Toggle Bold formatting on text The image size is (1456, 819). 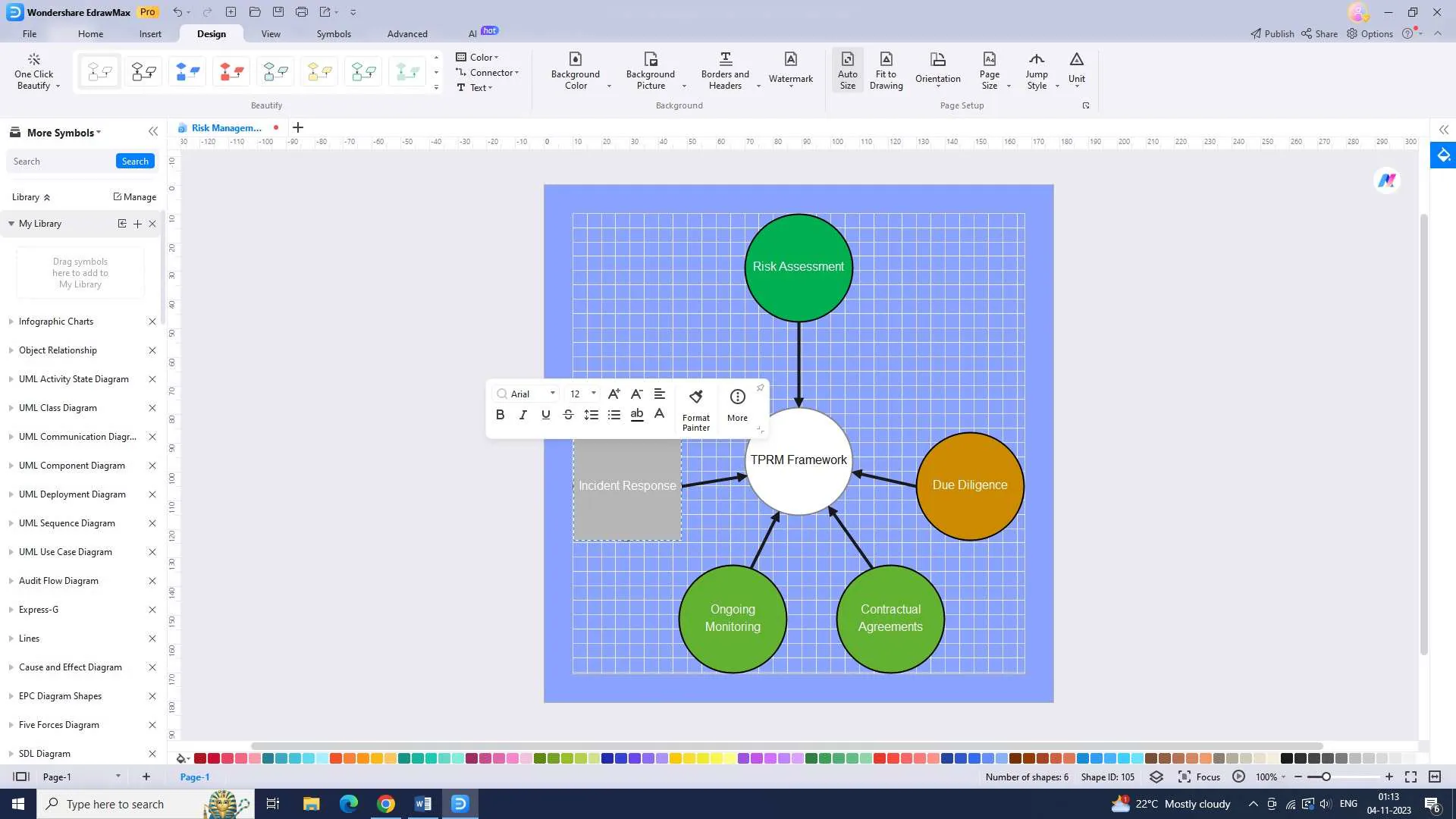[x=500, y=414]
